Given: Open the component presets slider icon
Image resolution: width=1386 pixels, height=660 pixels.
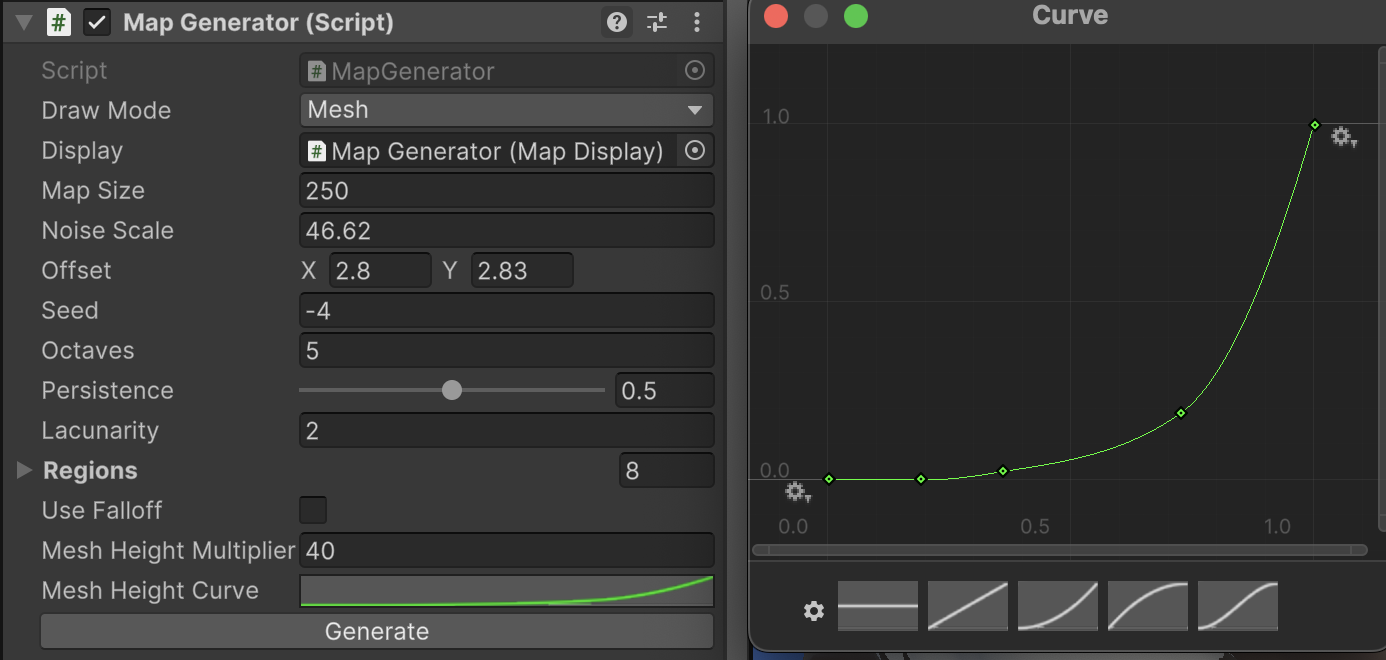Looking at the screenshot, I should click(657, 23).
